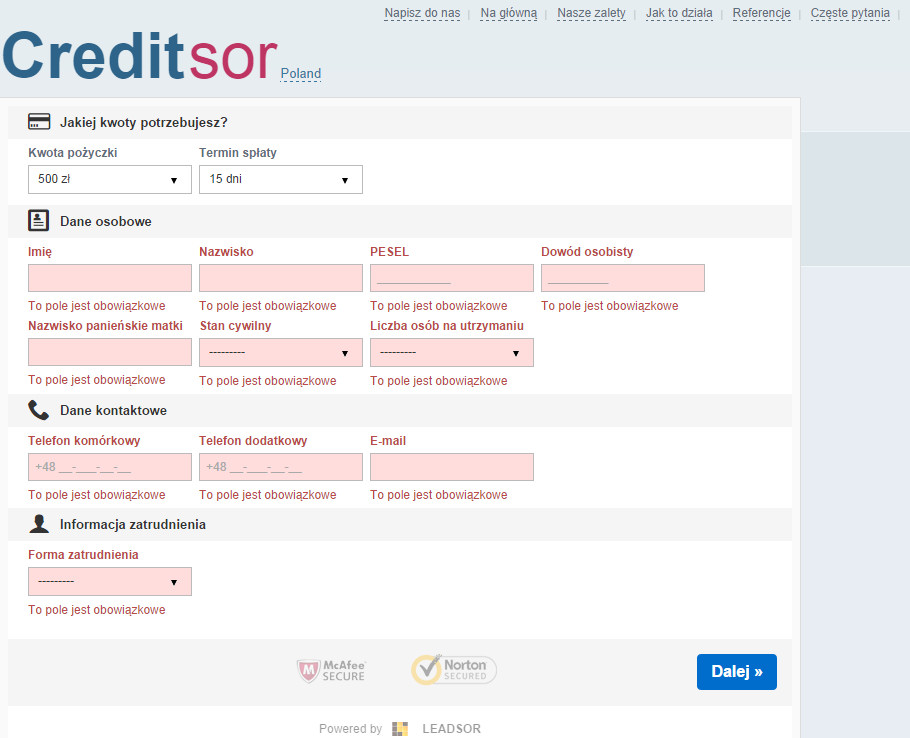910x738 pixels.
Task: Focus the Imię input field
Action: [110, 278]
